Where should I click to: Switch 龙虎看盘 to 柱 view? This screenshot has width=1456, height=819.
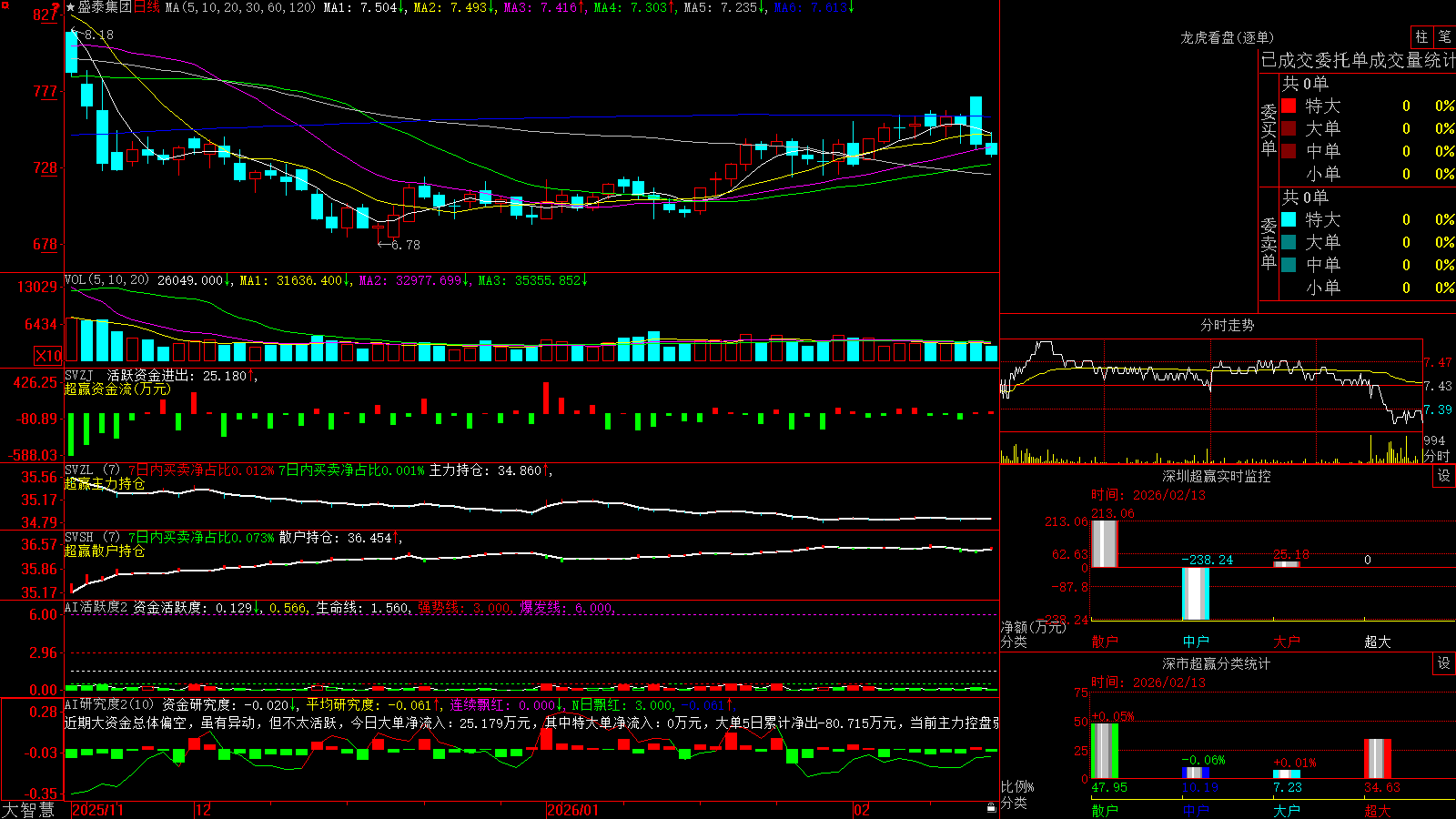pyautogui.click(x=1421, y=36)
